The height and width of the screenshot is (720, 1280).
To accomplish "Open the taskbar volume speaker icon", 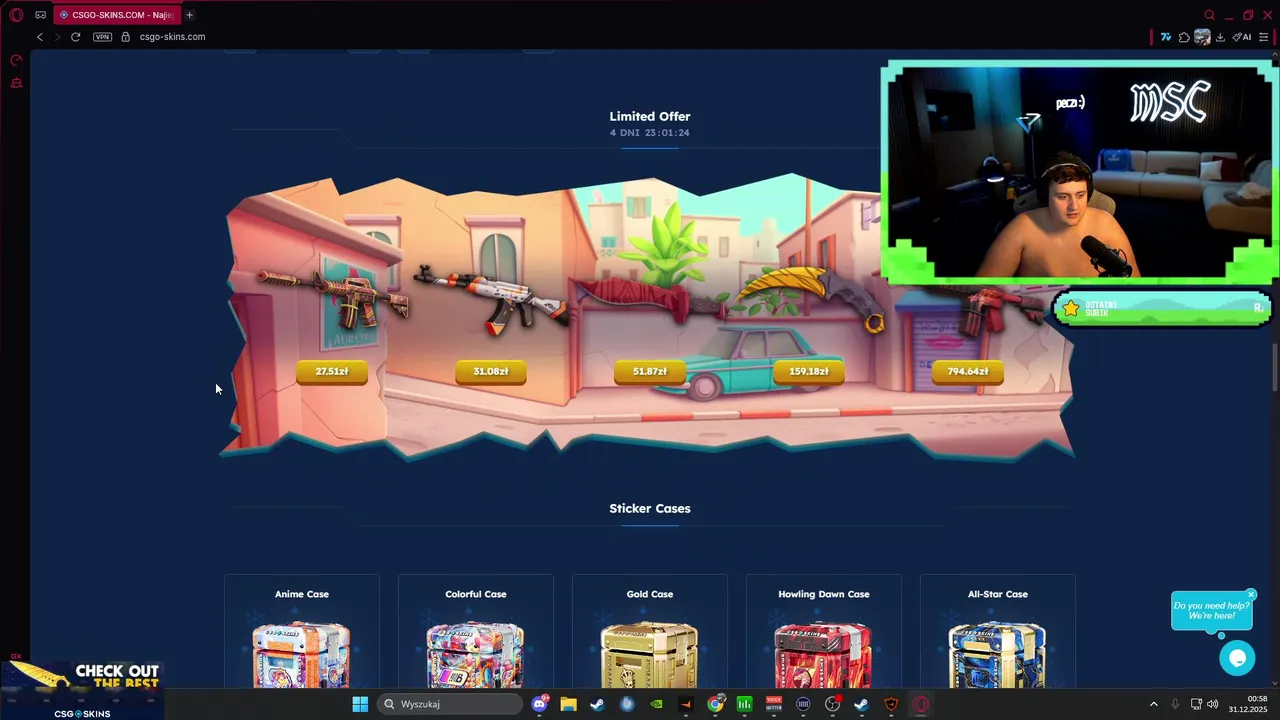I will pyautogui.click(x=1212, y=704).
